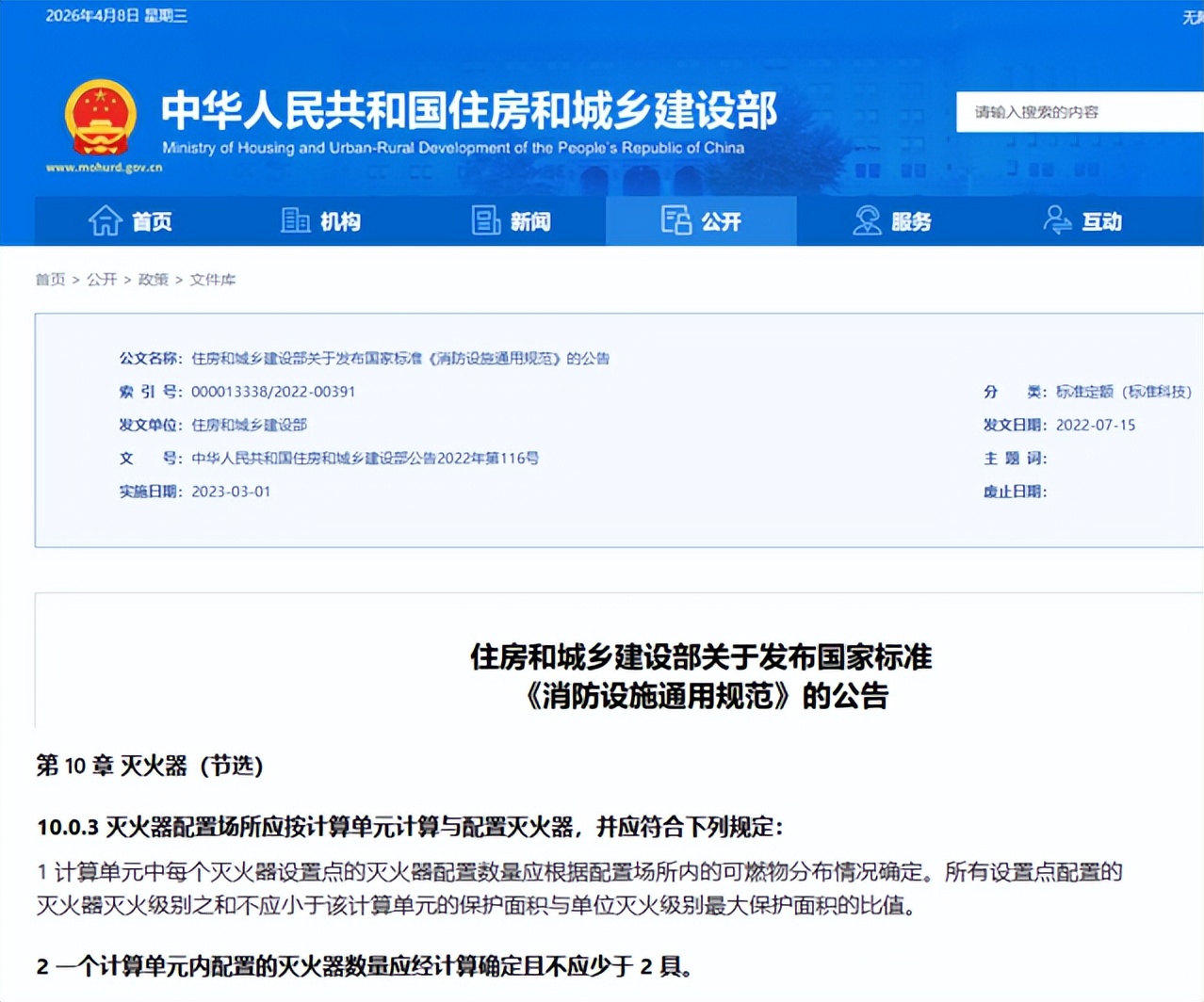Click the English ministry name subtitle
Viewport: 1204px width, 1002px height.
tap(453, 148)
